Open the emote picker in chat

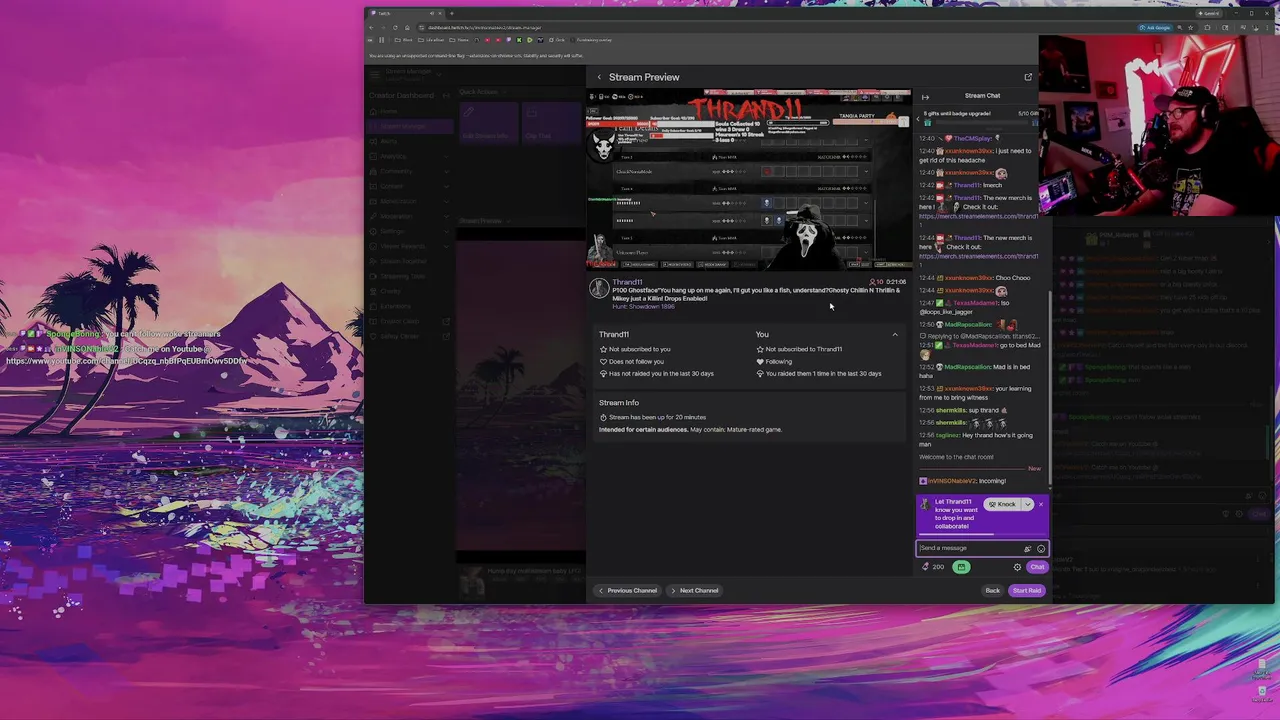point(1041,548)
